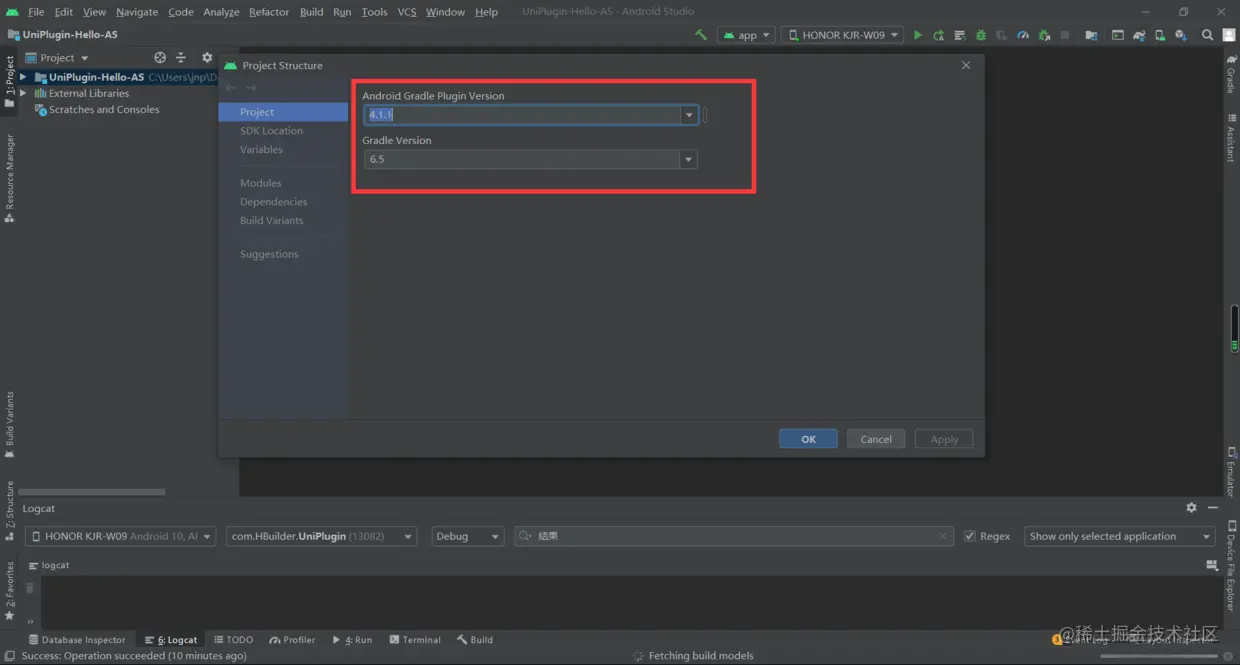Clear the Logcat search field with X

[942, 536]
